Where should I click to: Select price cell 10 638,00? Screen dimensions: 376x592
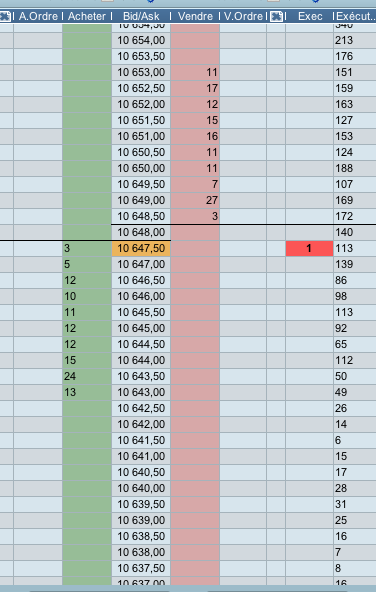click(141, 552)
